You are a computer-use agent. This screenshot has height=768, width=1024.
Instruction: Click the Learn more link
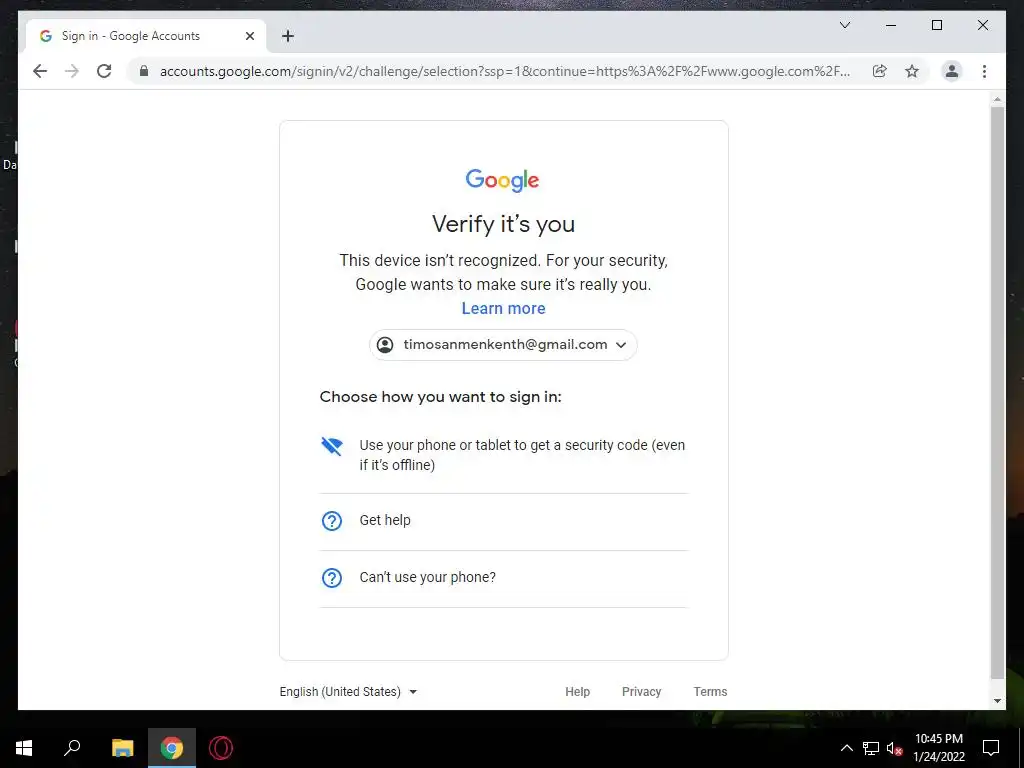(504, 308)
